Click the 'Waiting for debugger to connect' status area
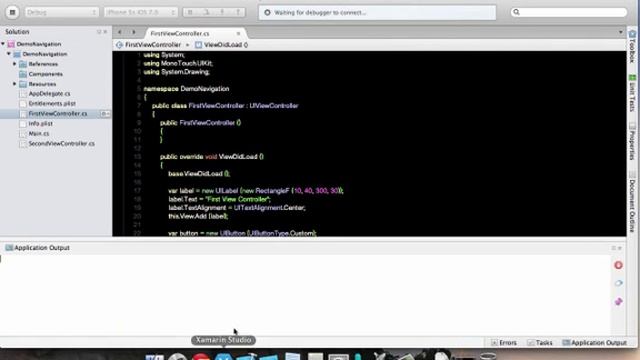The height and width of the screenshot is (360, 640). tap(377, 13)
